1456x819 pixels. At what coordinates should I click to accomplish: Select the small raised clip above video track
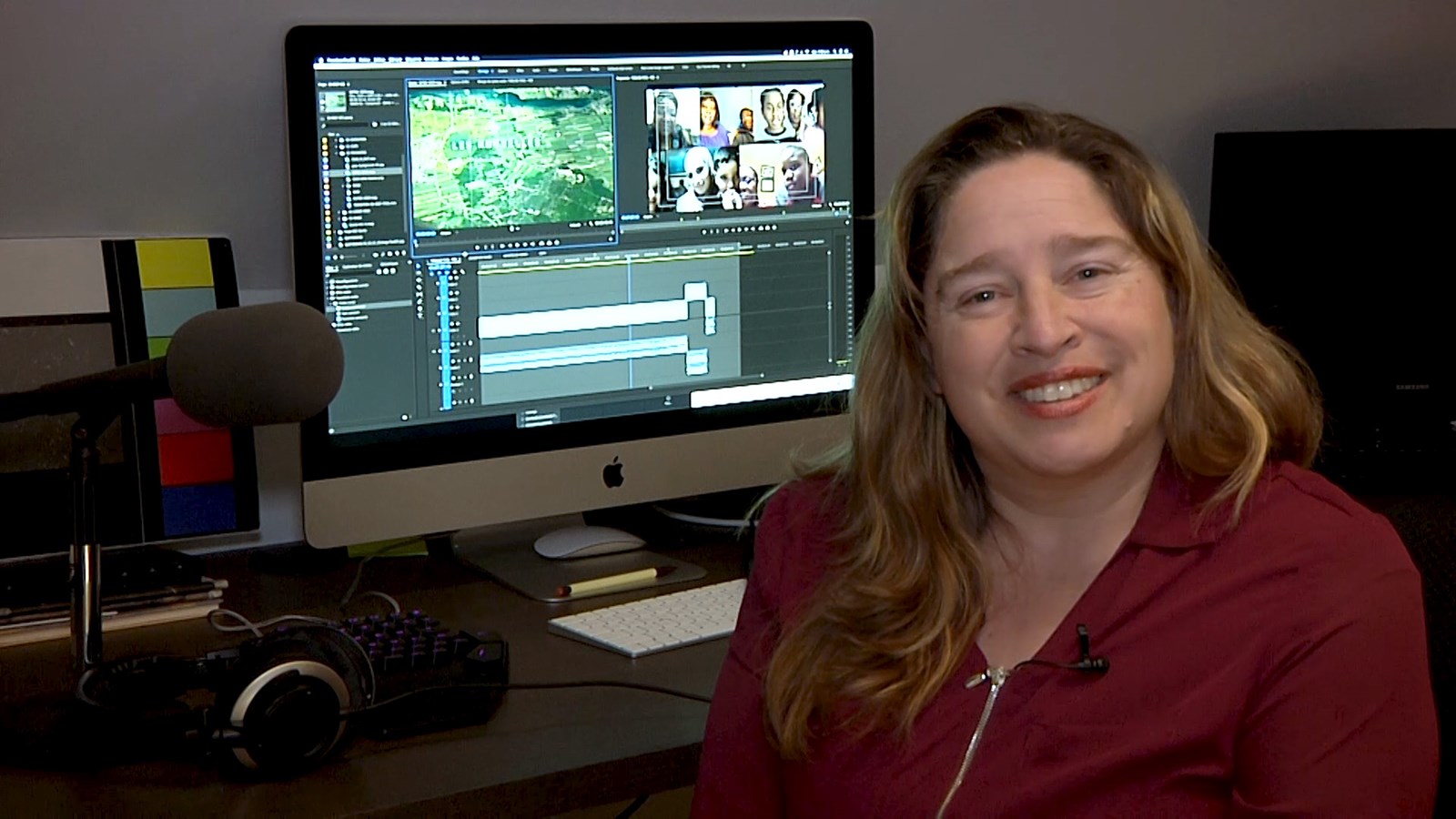tap(696, 292)
